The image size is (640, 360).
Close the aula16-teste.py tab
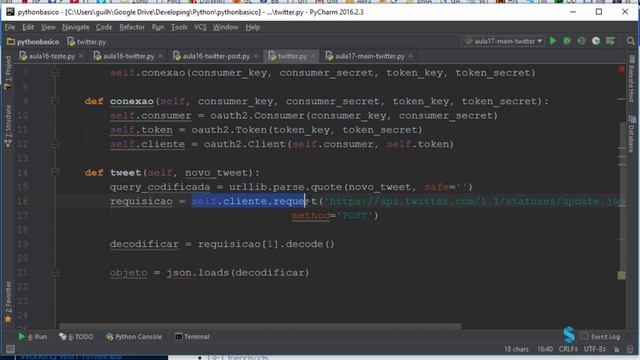tap(81, 56)
